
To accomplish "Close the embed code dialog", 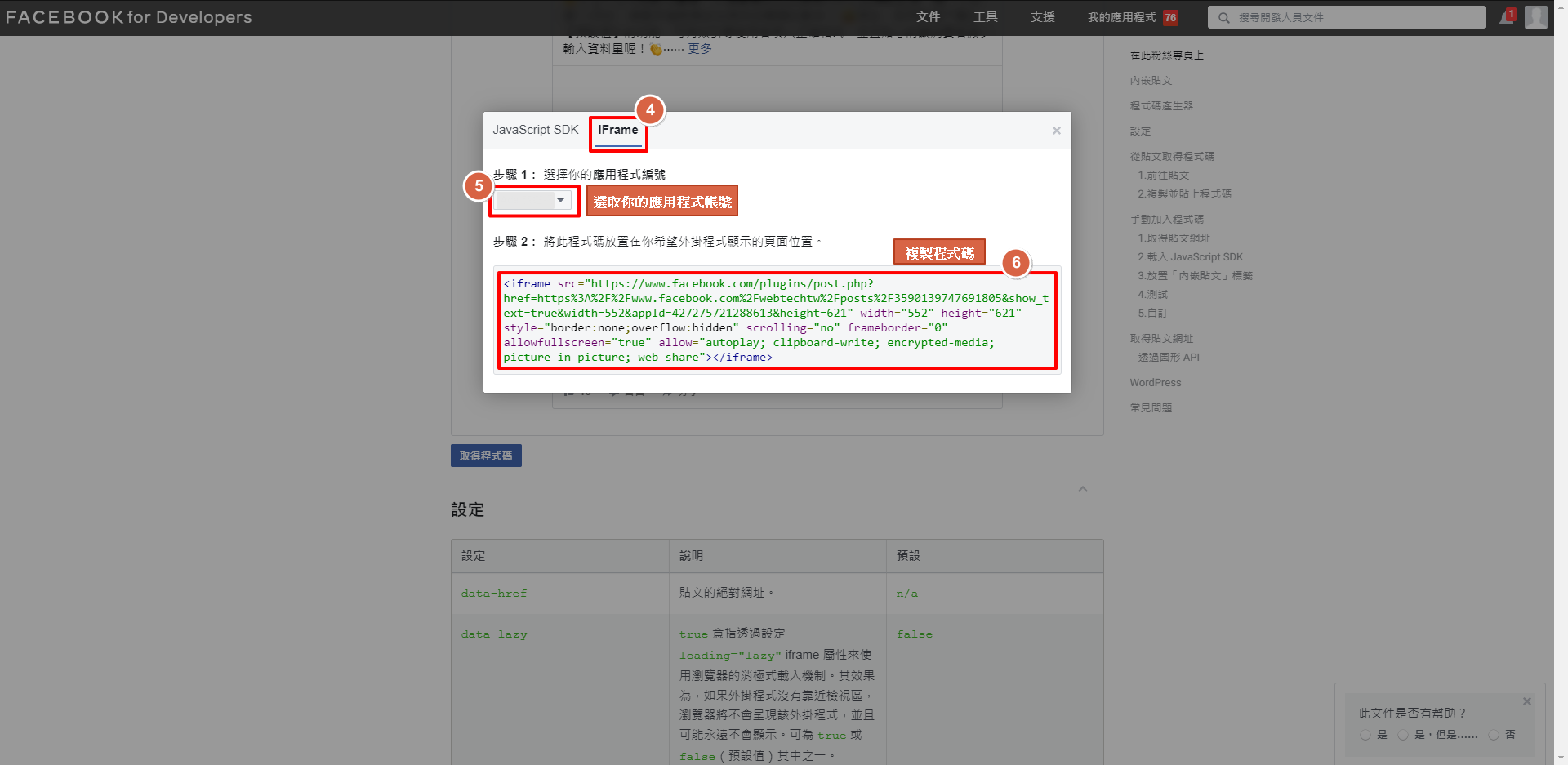I will [1056, 131].
